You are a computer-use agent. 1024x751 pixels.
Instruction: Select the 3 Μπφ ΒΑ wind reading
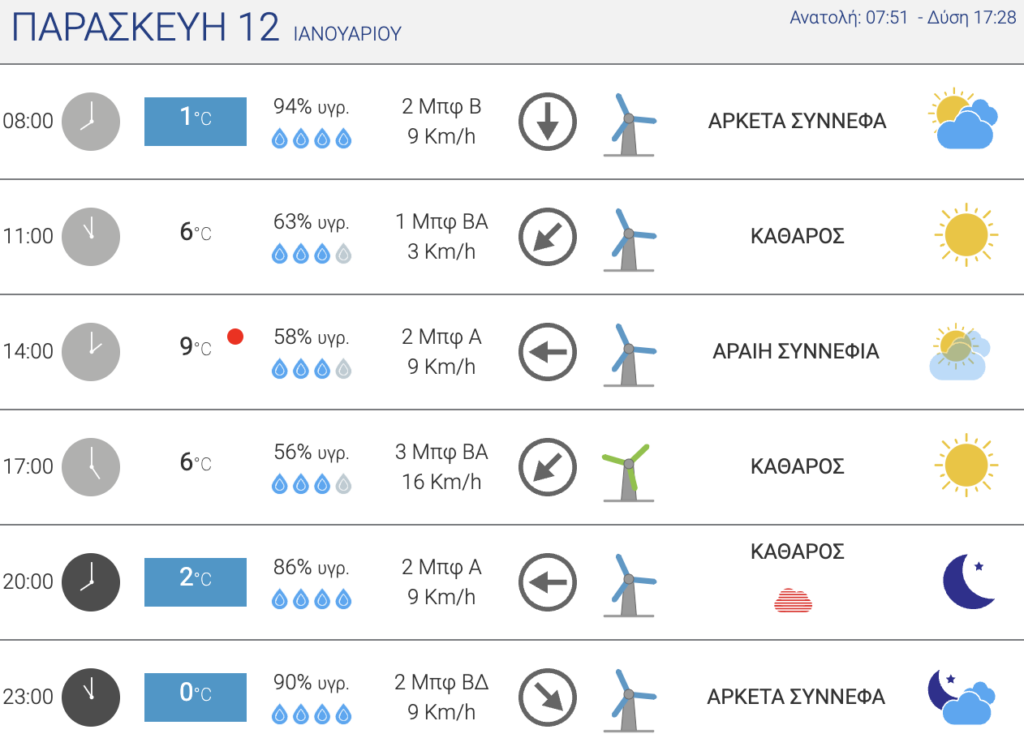(x=441, y=452)
